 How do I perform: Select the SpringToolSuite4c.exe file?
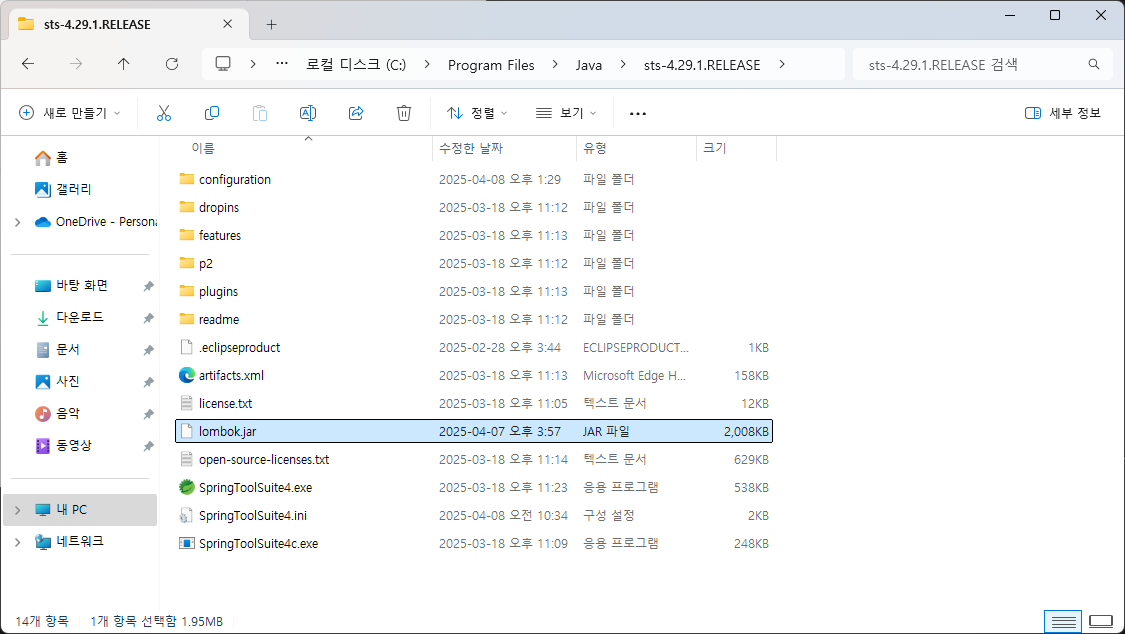click(x=474, y=543)
